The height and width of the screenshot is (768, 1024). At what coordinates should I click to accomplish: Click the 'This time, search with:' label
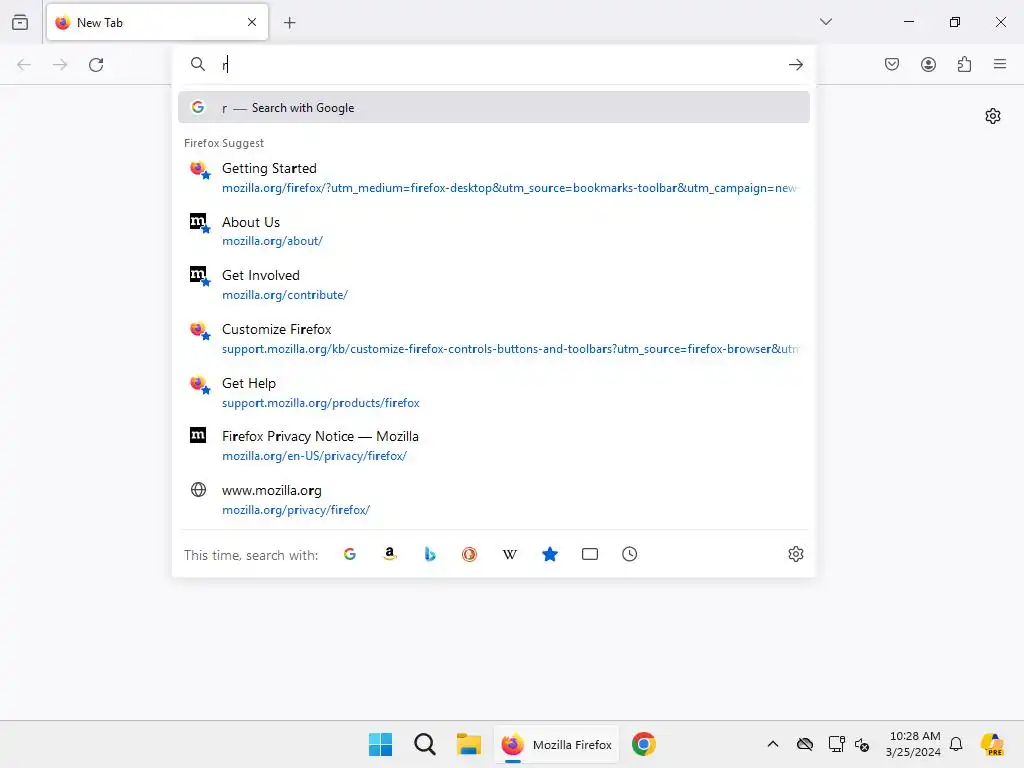point(251,555)
